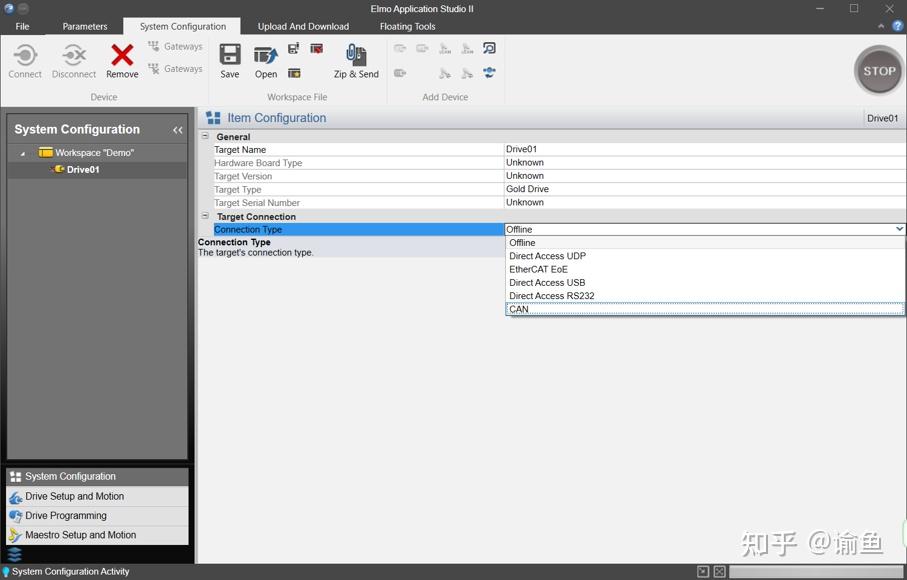Collapse the Target Connection section
This screenshot has height=580, width=907.
coord(205,216)
